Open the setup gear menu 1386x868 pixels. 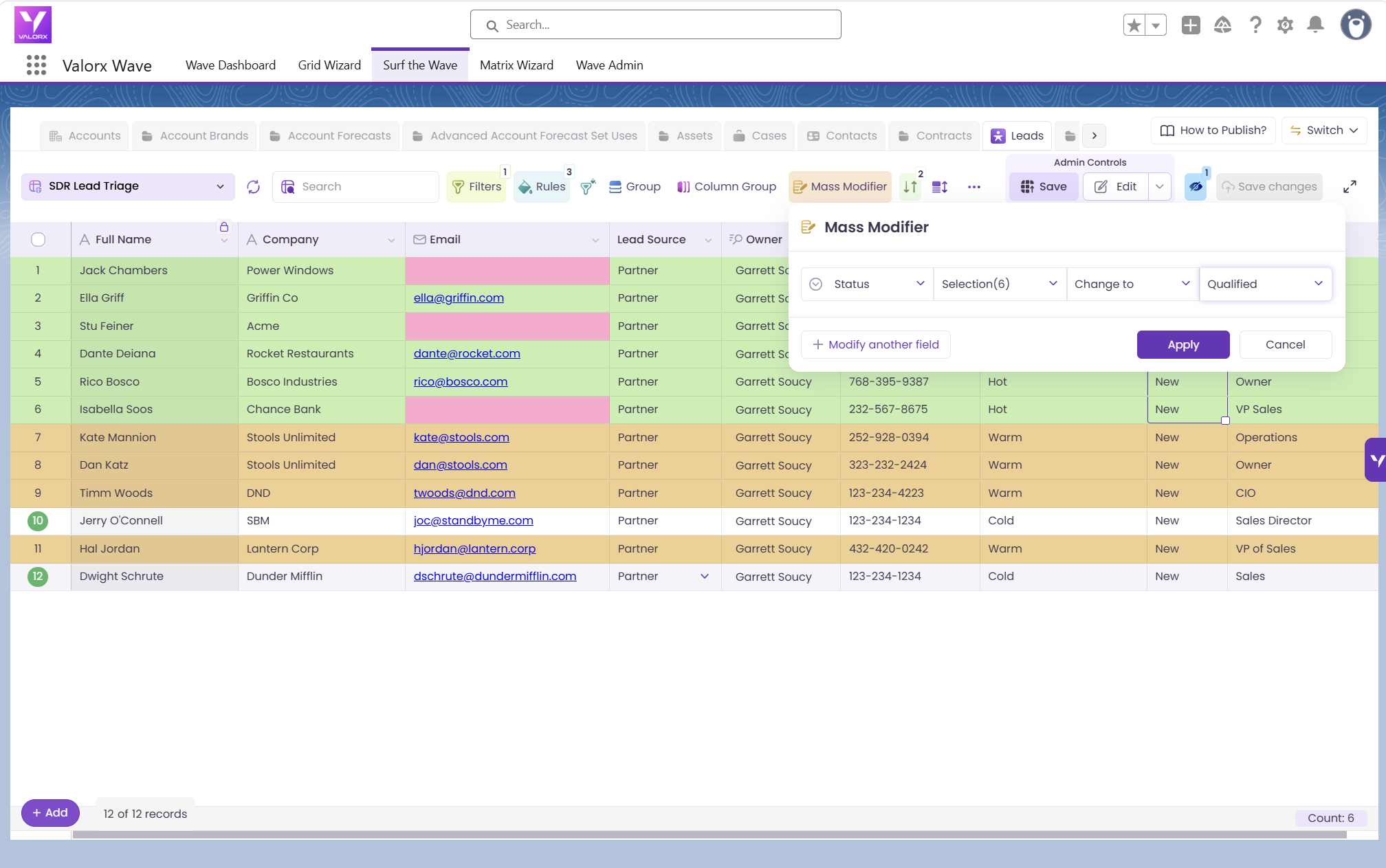1285,25
